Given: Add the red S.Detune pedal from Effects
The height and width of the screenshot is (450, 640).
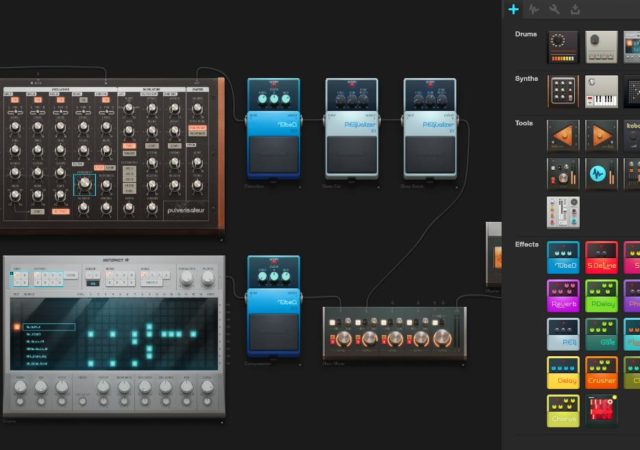Looking at the screenshot, I should pos(601,257).
